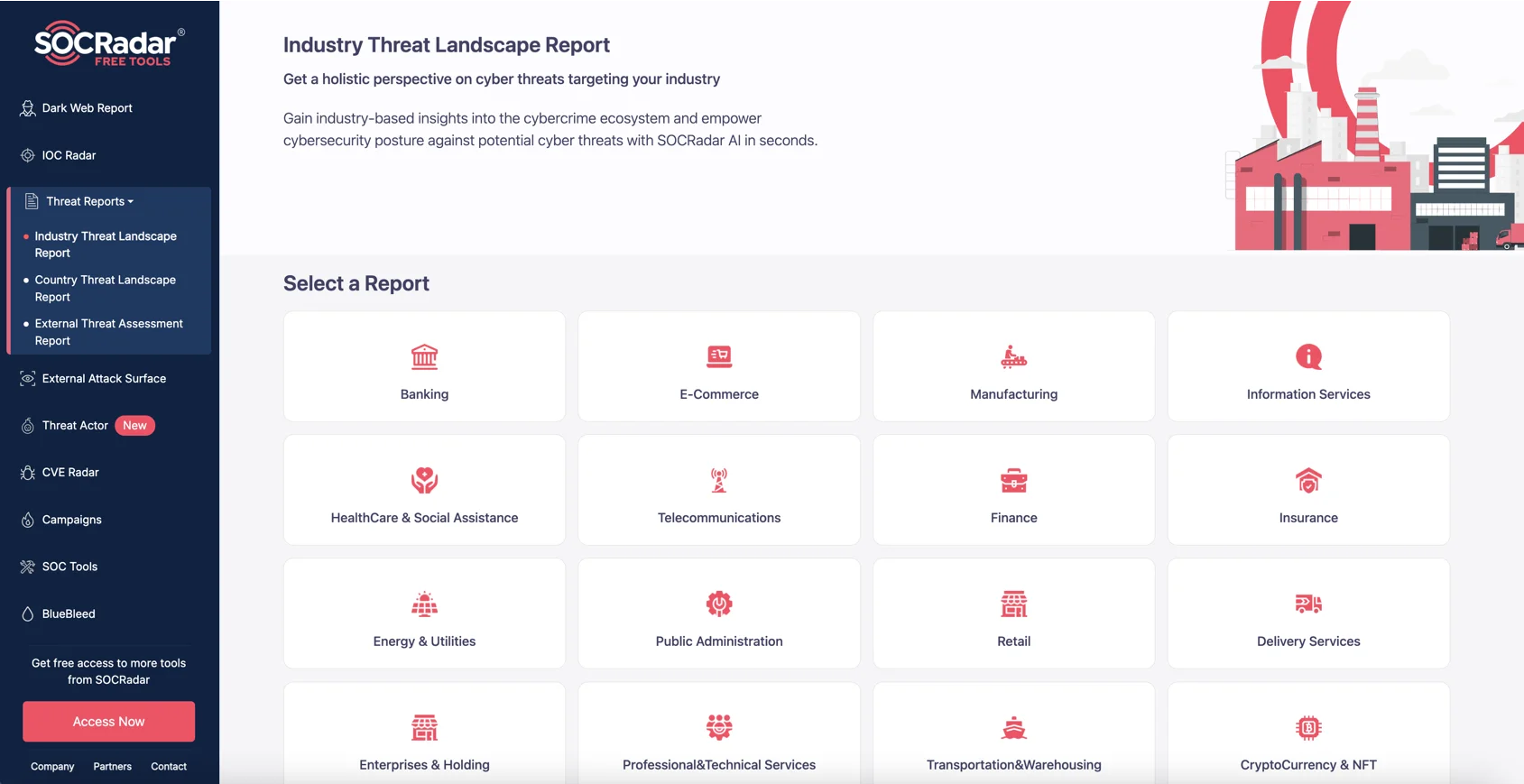Screen dimensions: 1524x784
Task: Click the Public Administration gear icon
Action: (x=719, y=604)
